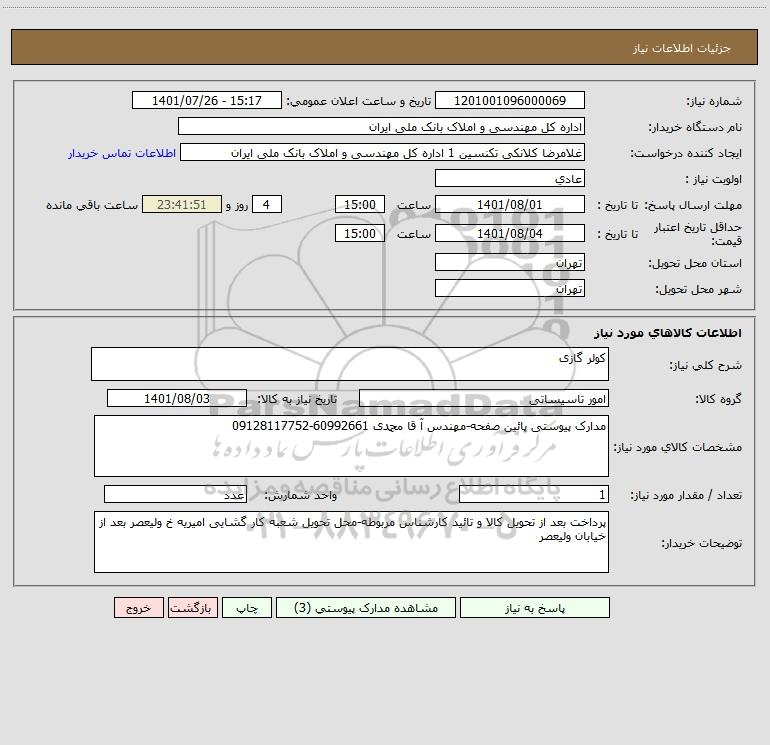The height and width of the screenshot is (745, 770).
Task: Click the گروه کالا field امور تاسیساتی
Action: click(x=484, y=398)
